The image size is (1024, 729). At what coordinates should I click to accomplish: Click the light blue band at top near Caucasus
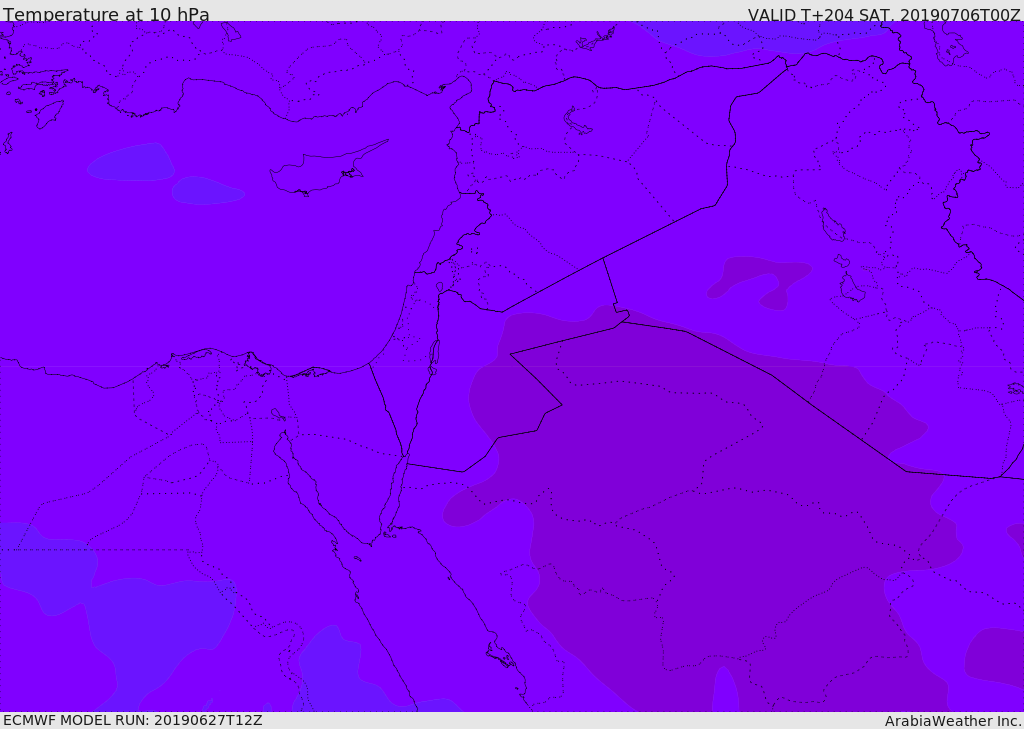764,36
